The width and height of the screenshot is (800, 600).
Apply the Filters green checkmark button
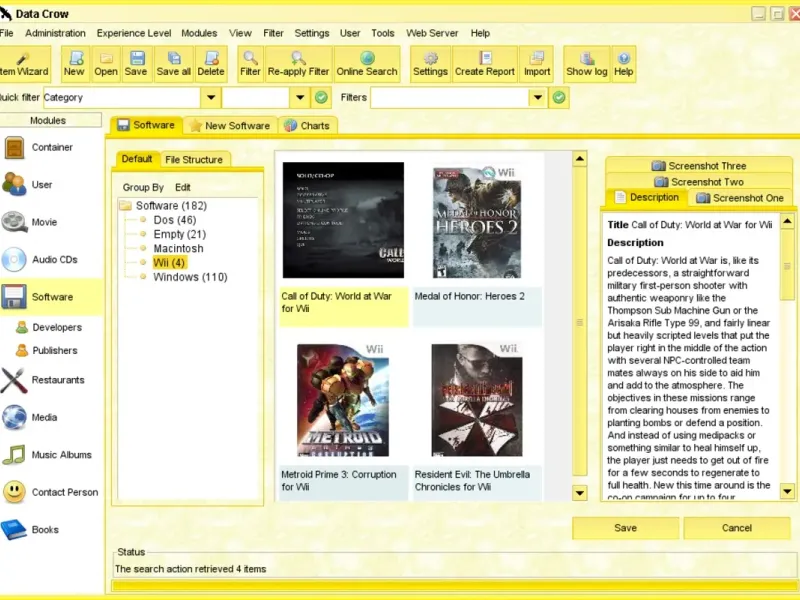[559, 98]
